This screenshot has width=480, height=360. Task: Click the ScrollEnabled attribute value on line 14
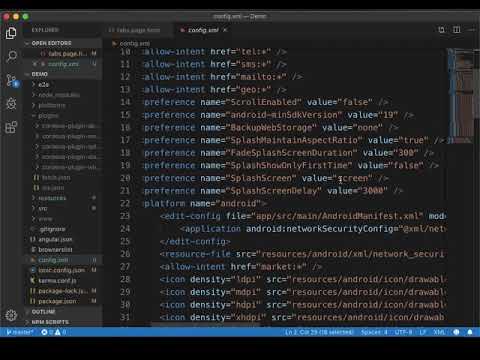[355, 102]
